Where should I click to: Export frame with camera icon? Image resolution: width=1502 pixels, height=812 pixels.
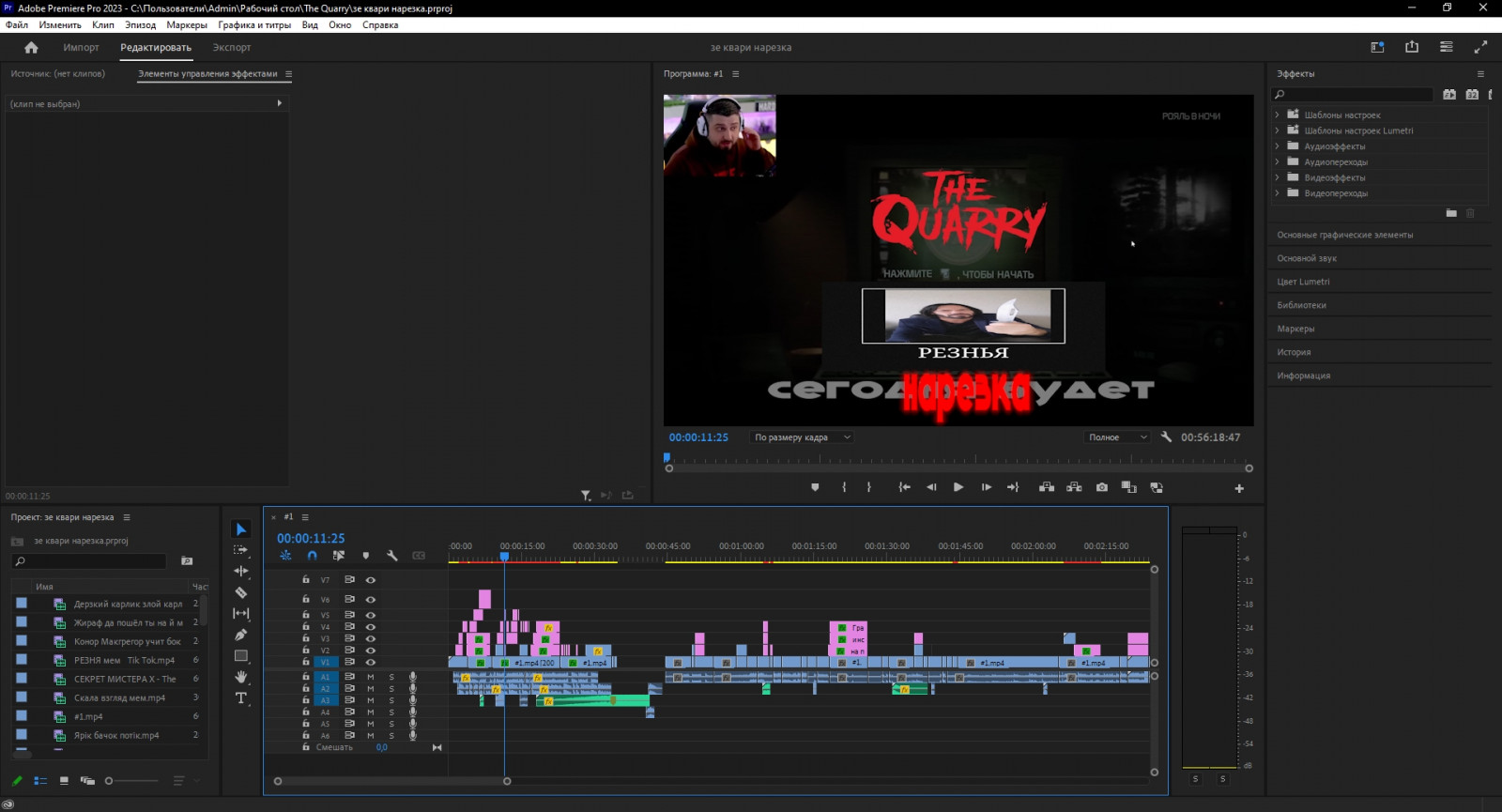[x=1102, y=487]
